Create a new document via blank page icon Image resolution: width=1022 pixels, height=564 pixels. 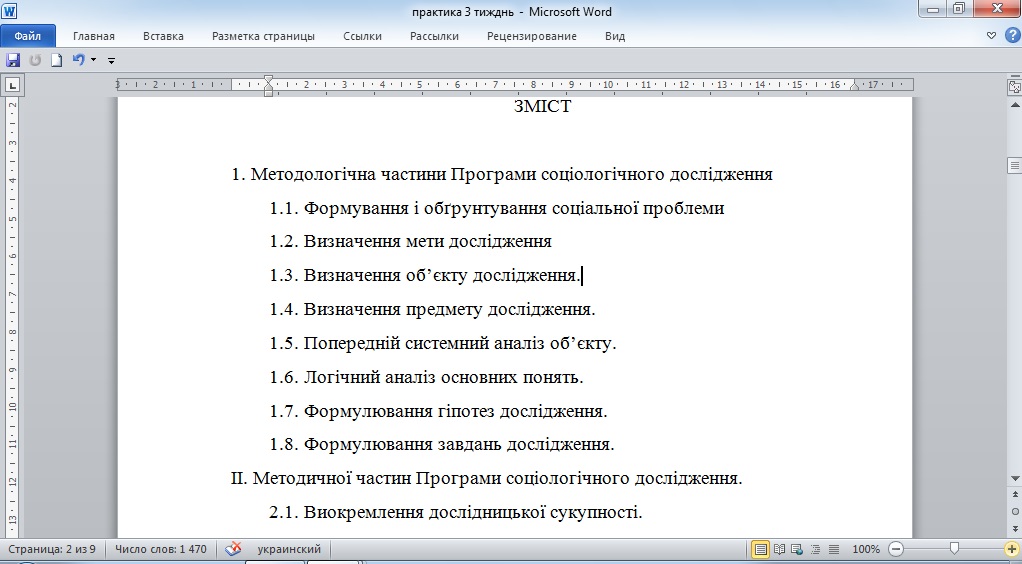pyautogui.click(x=57, y=60)
